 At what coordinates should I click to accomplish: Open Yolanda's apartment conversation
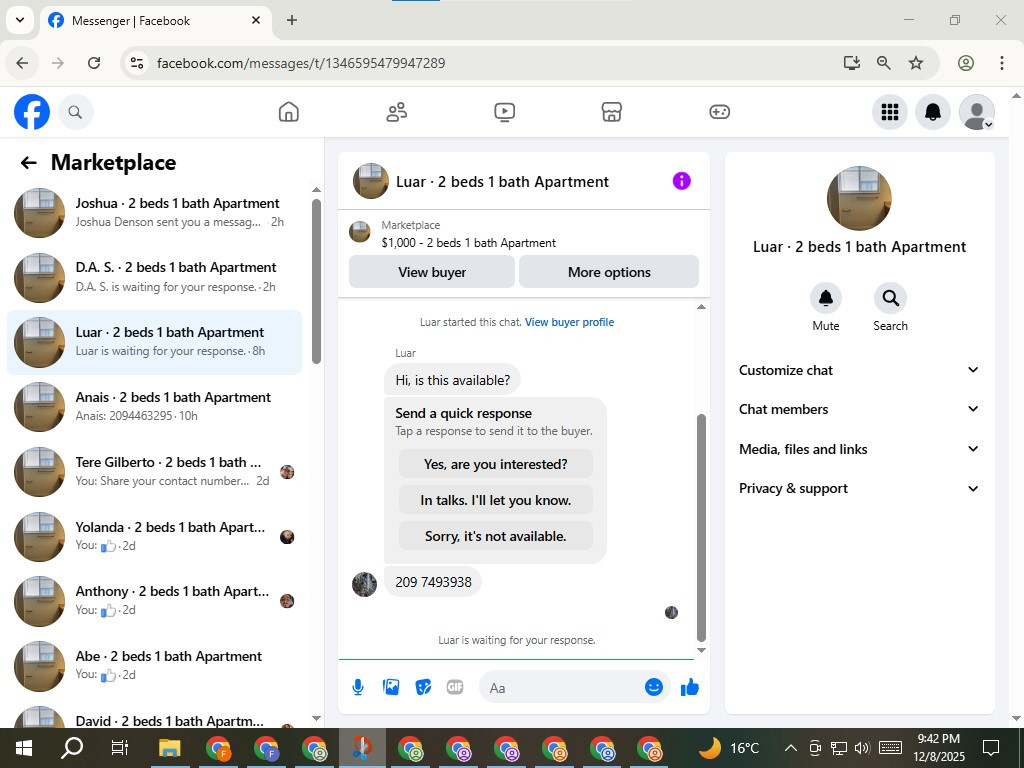pyautogui.click(x=154, y=536)
